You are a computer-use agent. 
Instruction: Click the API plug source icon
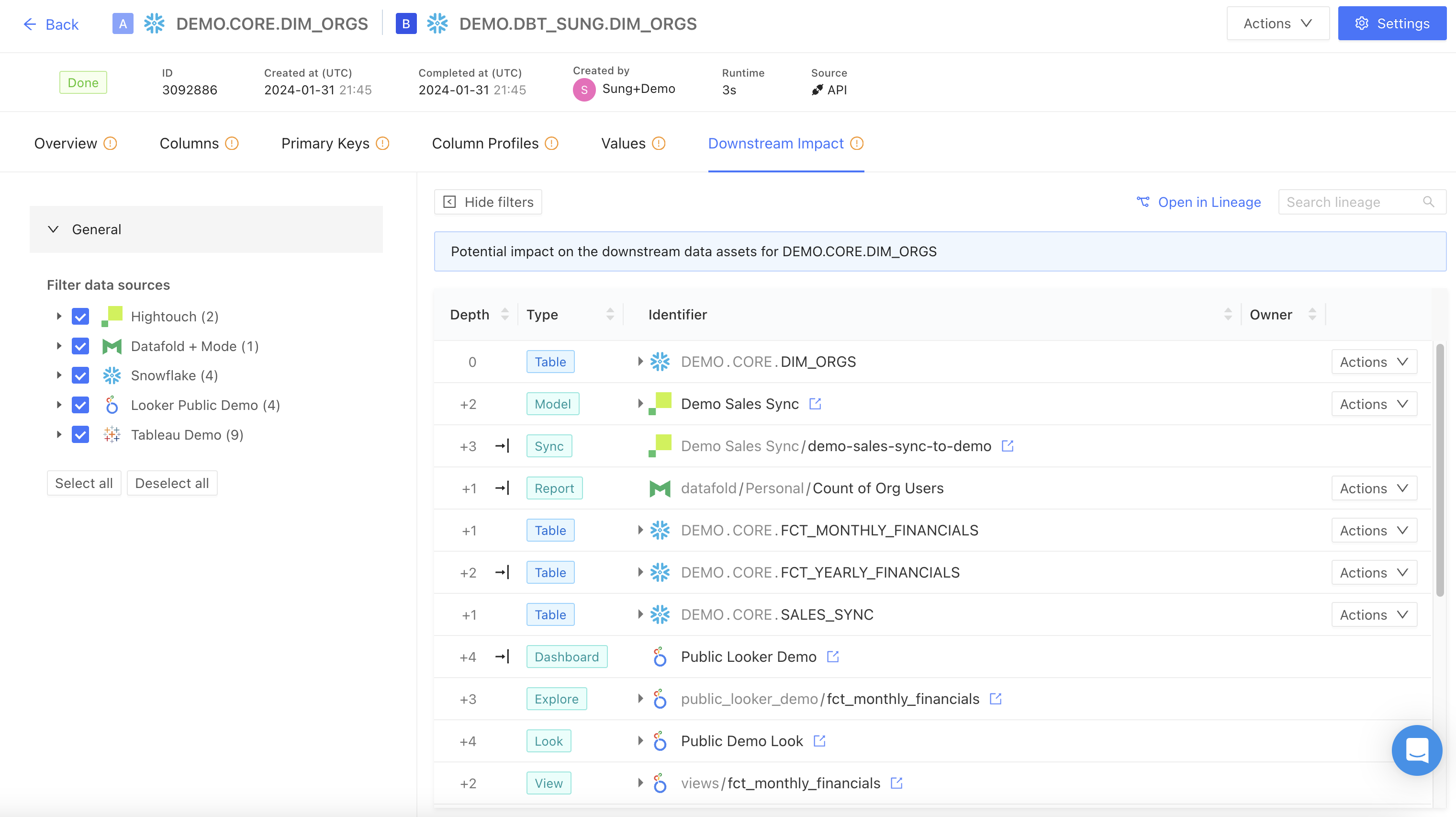(x=818, y=90)
